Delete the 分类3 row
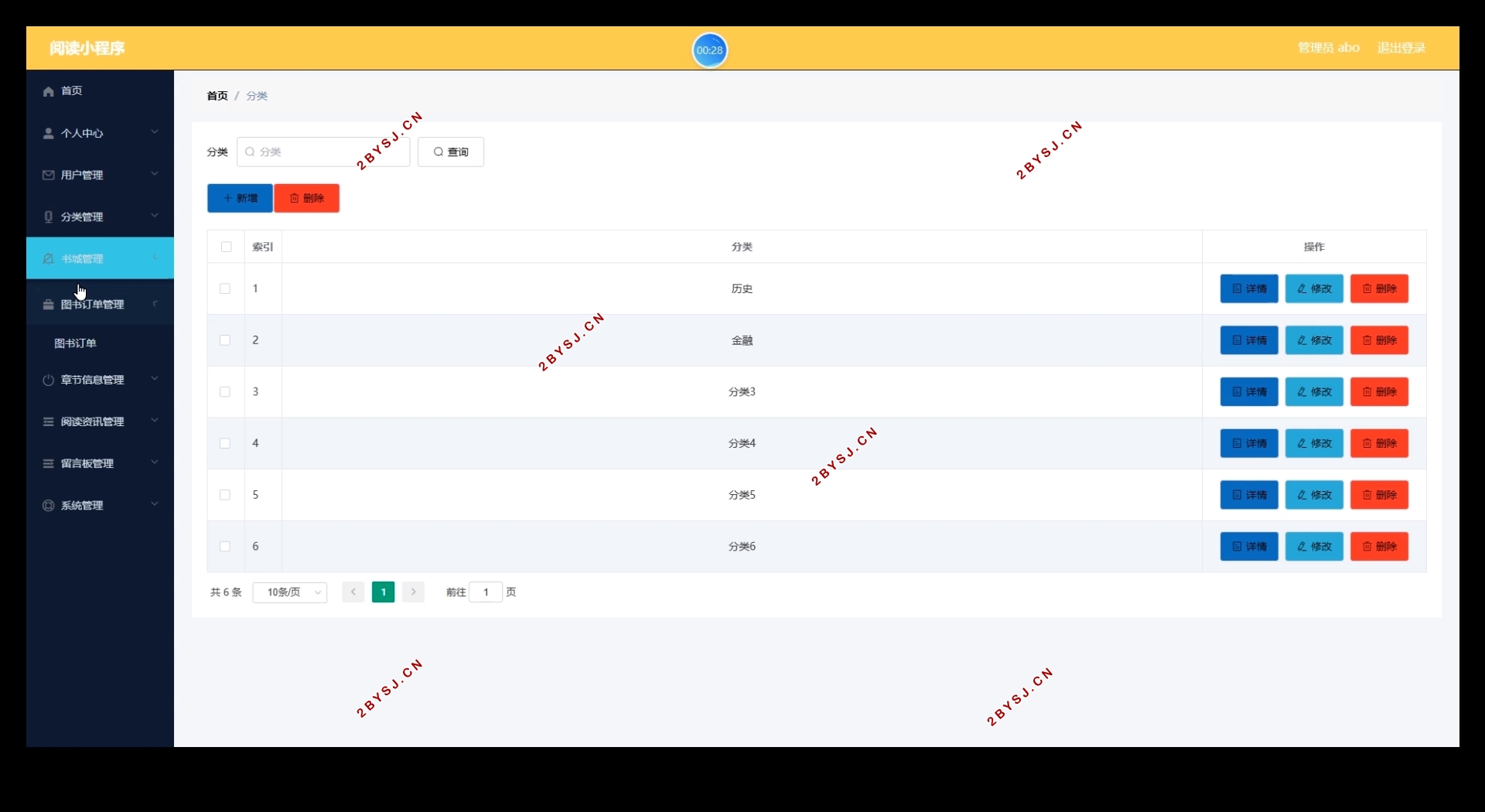The image size is (1485, 812). point(1379,392)
